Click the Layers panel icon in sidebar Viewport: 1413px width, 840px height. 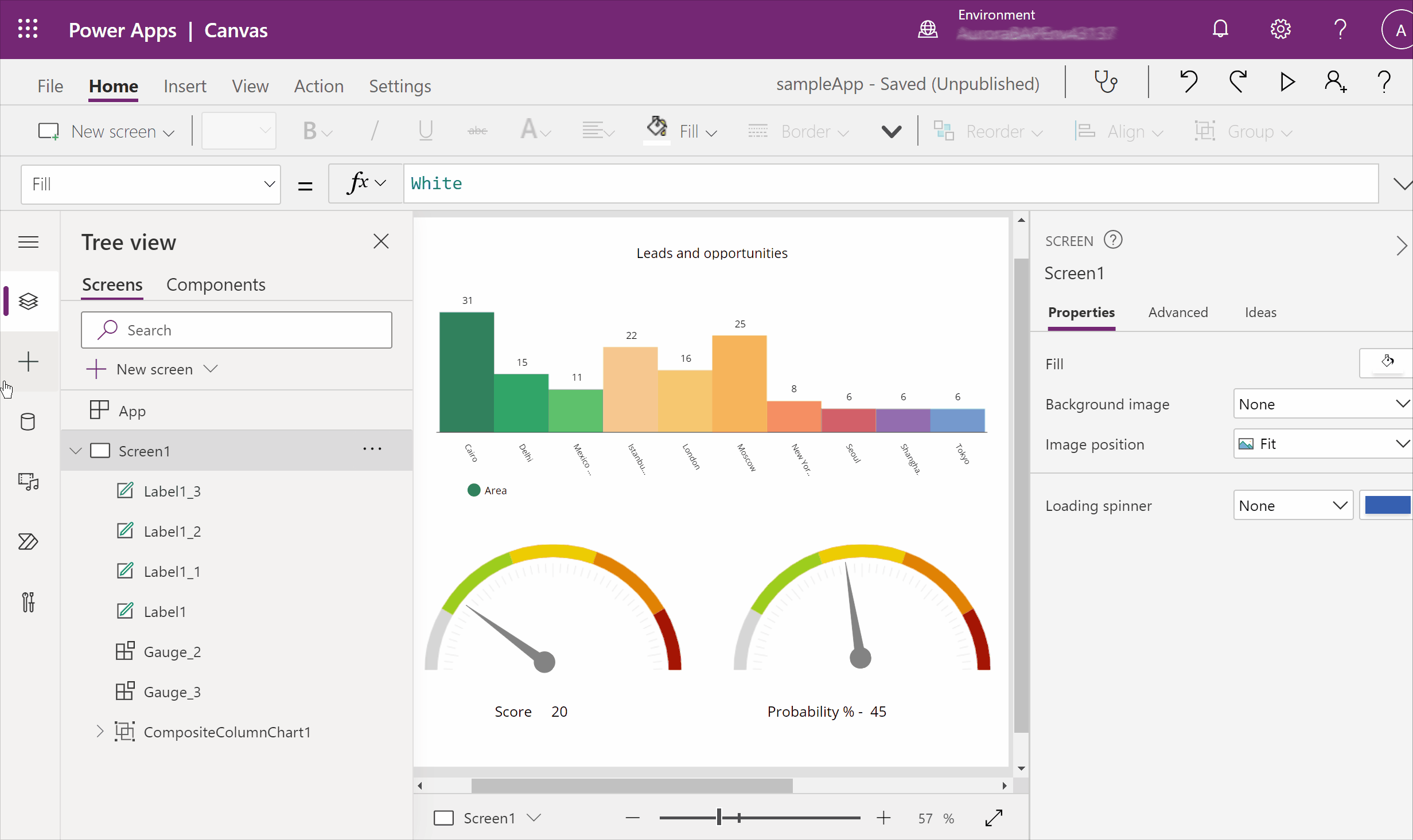click(x=28, y=301)
